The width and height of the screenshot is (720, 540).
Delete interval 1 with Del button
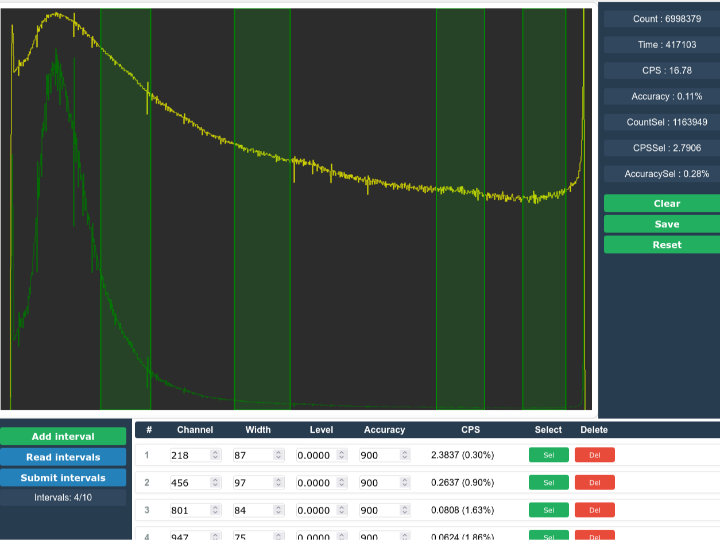pos(594,455)
